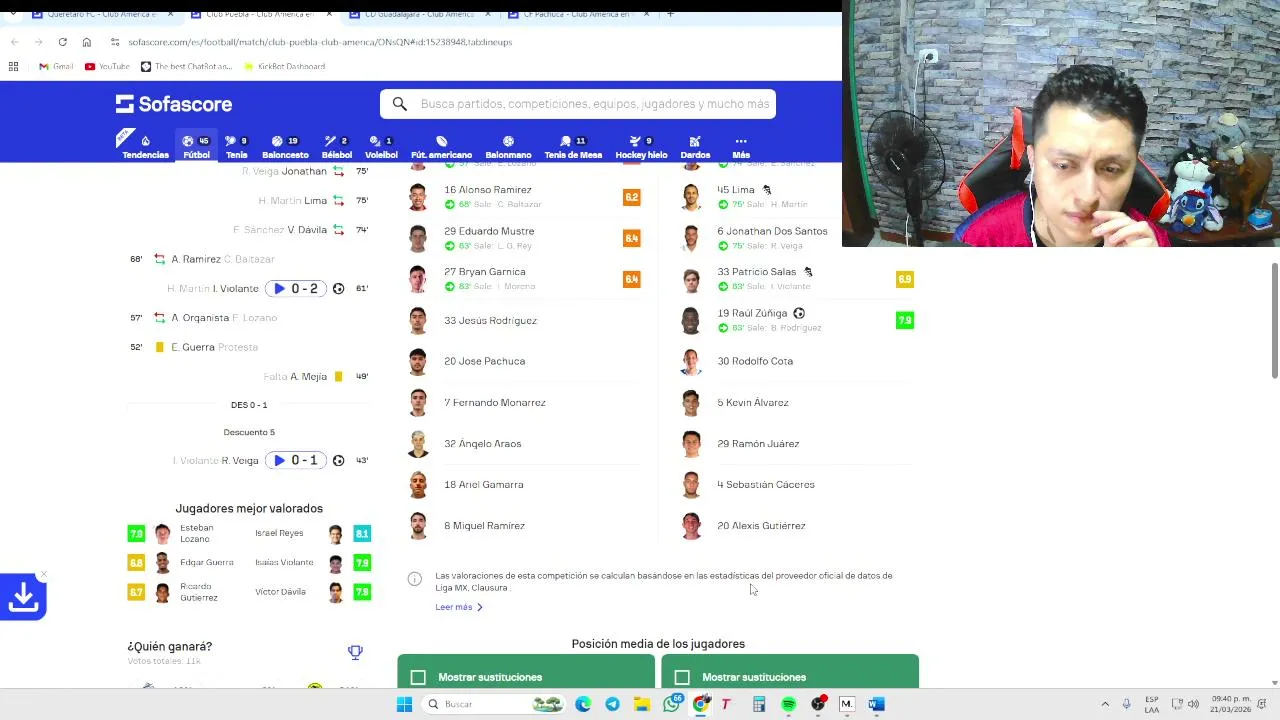Click the page vertical scrollbar thumb
Image resolution: width=1280 pixels, height=720 pixels.
coord(1274,321)
